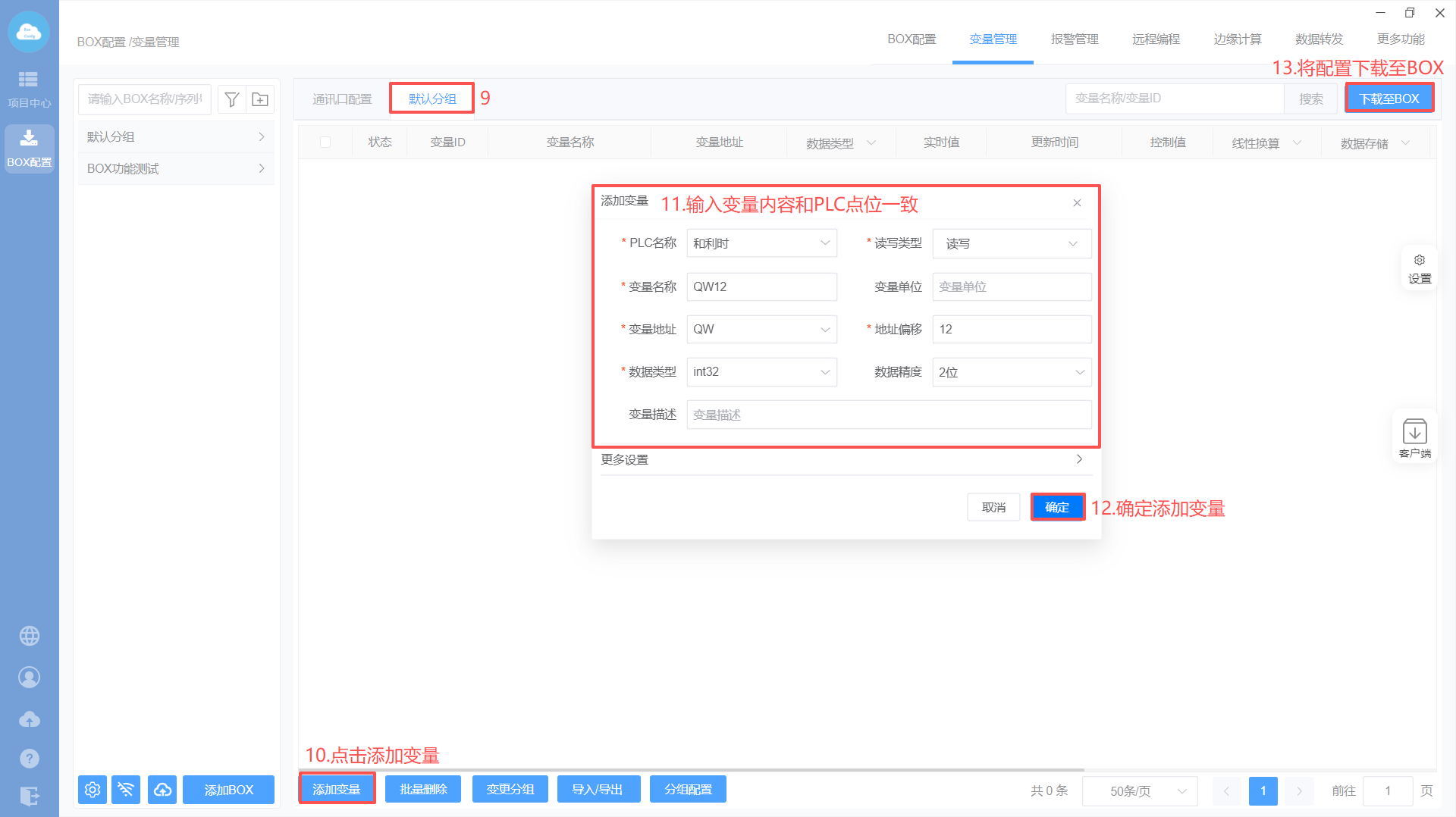The height and width of the screenshot is (817, 1456).
Task: Click the Wi-Fi scan icon button
Action: (x=126, y=790)
